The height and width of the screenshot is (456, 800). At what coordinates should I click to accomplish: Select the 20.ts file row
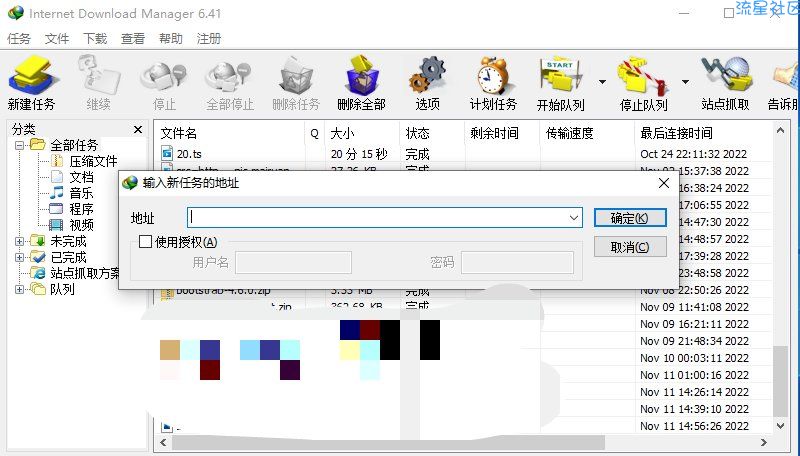[463, 154]
